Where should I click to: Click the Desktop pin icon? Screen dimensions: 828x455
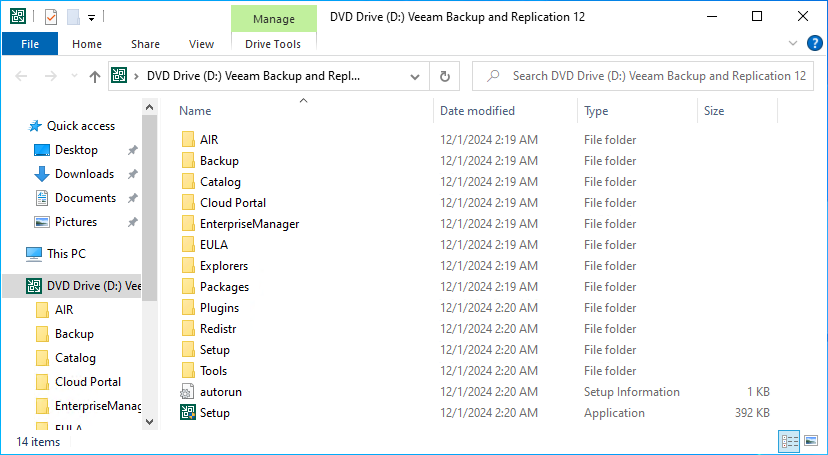[x=133, y=150]
